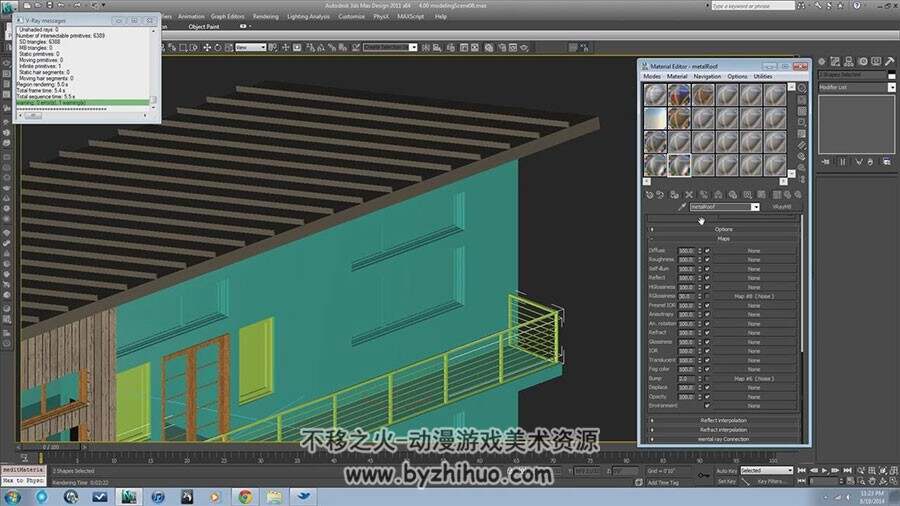900x506 pixels.
Task: Select the Rotate tool in main toolbar
Action: point(218,48)
